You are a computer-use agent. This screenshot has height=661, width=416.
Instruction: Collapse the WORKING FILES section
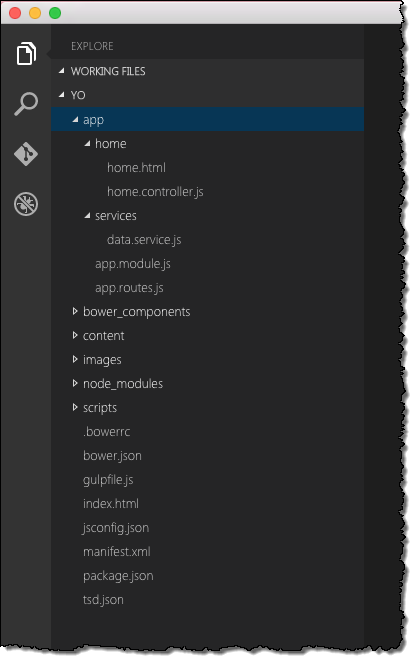pyautogui.click(x=62, y=71)
